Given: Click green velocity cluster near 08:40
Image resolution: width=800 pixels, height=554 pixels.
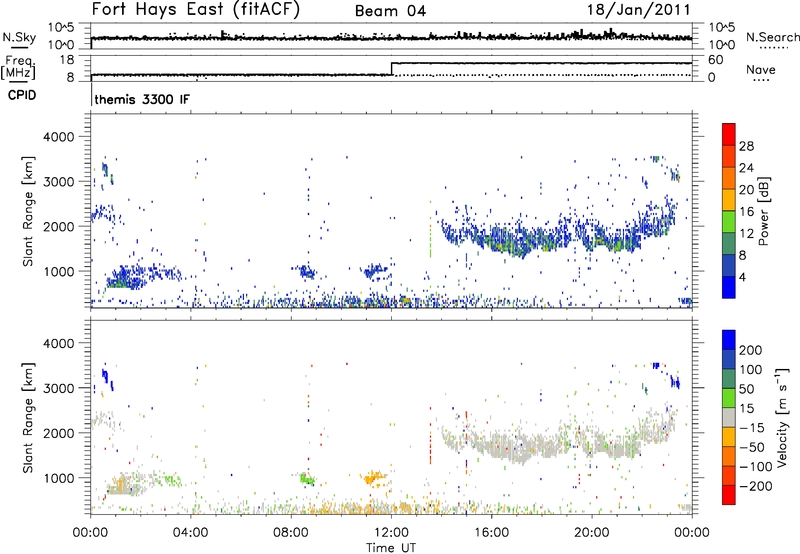Looking at the screenshot, I should (x=307, y=479).
